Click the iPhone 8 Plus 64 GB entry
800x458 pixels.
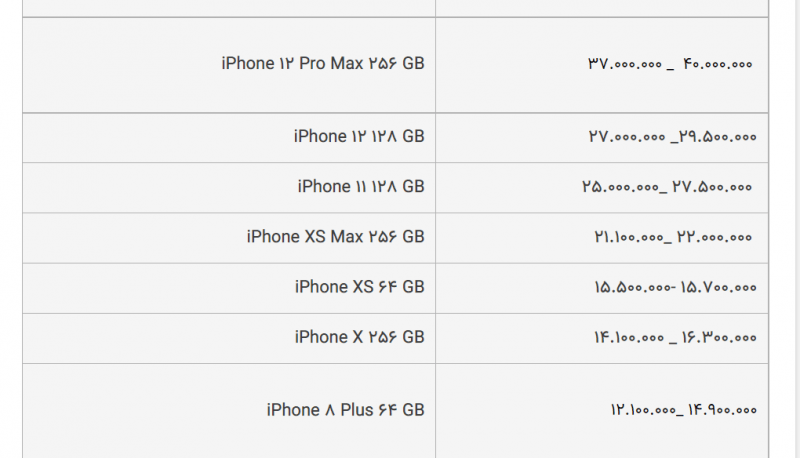345,410
